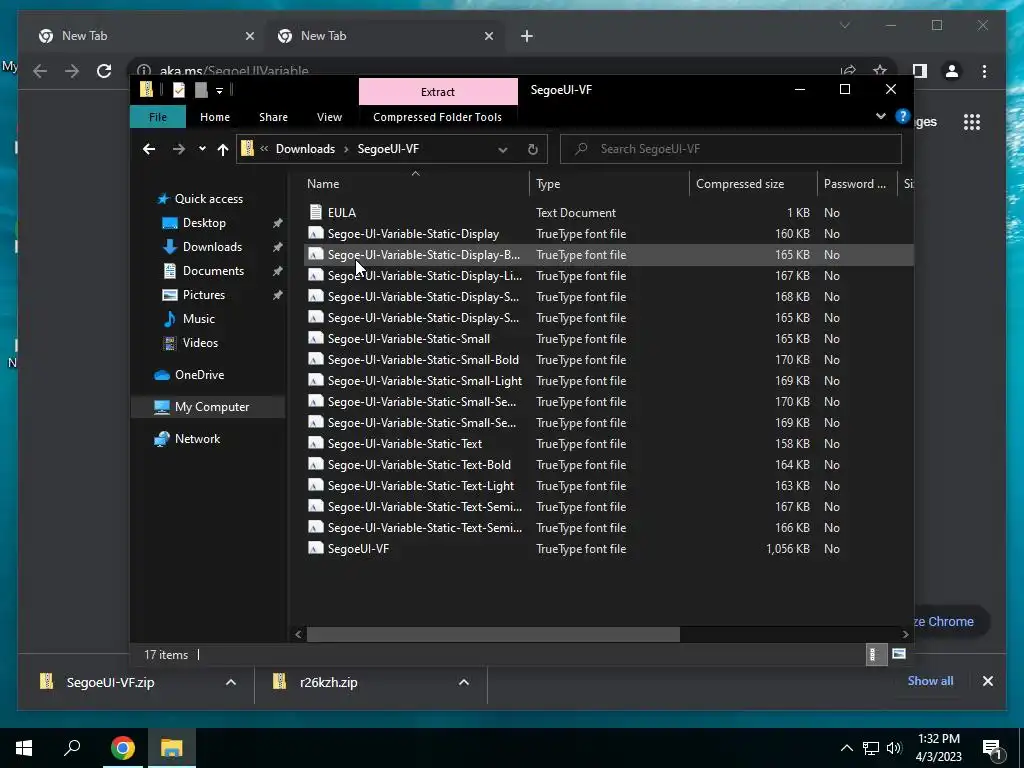
Task: Click SegoeUI-VF in the address breadcrumb
Action: pos(388,149)
